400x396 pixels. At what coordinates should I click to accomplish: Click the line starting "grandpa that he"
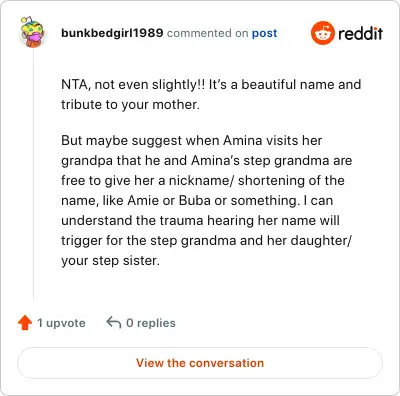point(207,161)
